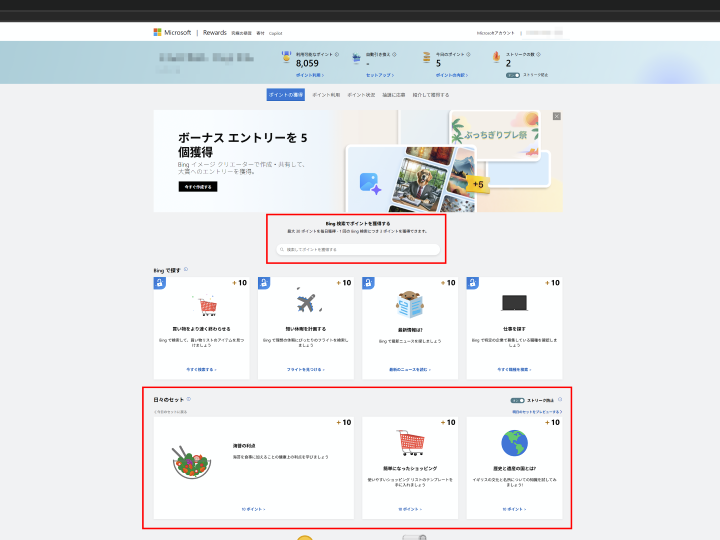Screen dimensions: 720x540
Task: Click the info icon beside daily set heading
Action: pos(189,399)
